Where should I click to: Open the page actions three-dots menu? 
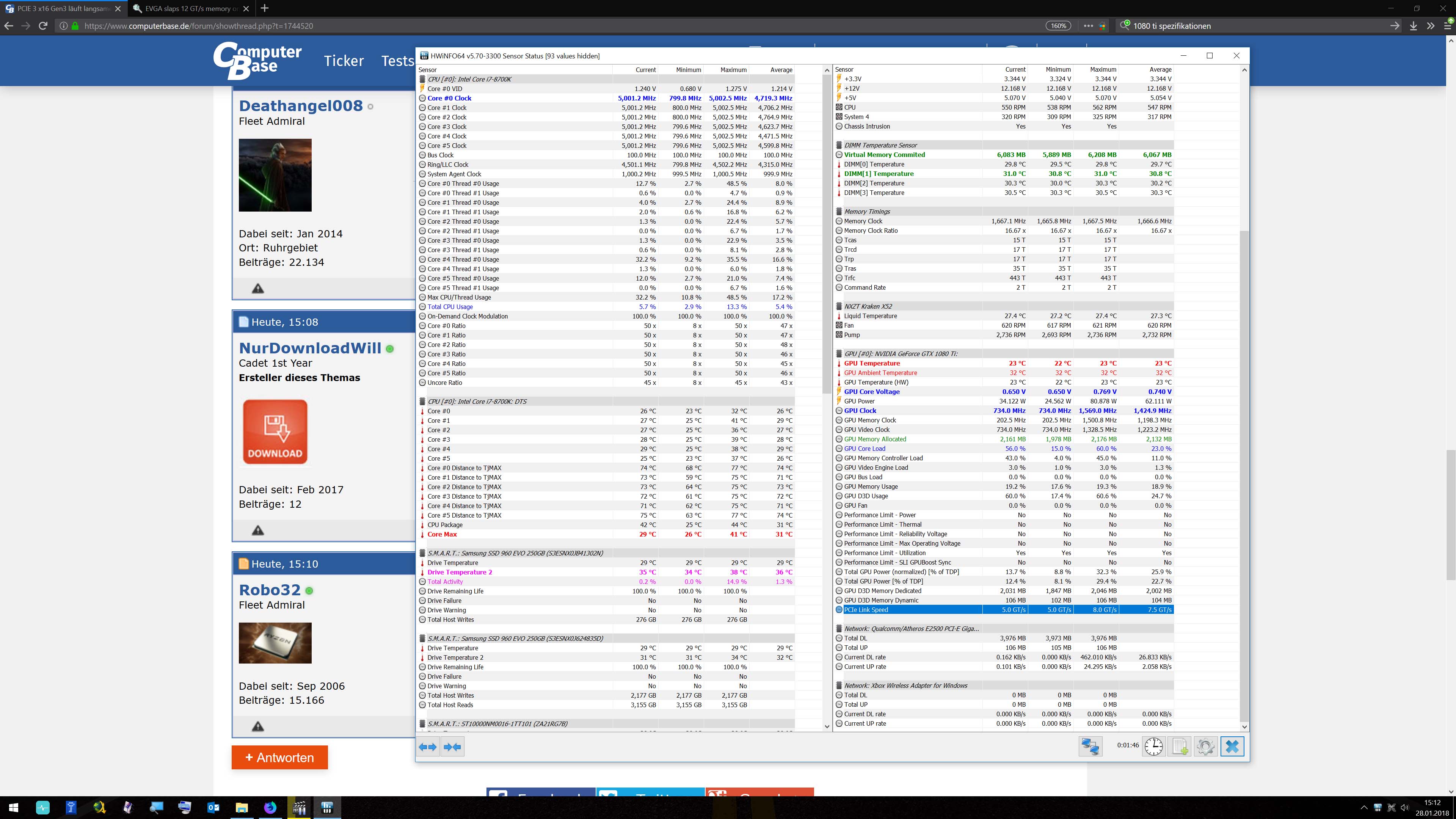pos(1088,26)
